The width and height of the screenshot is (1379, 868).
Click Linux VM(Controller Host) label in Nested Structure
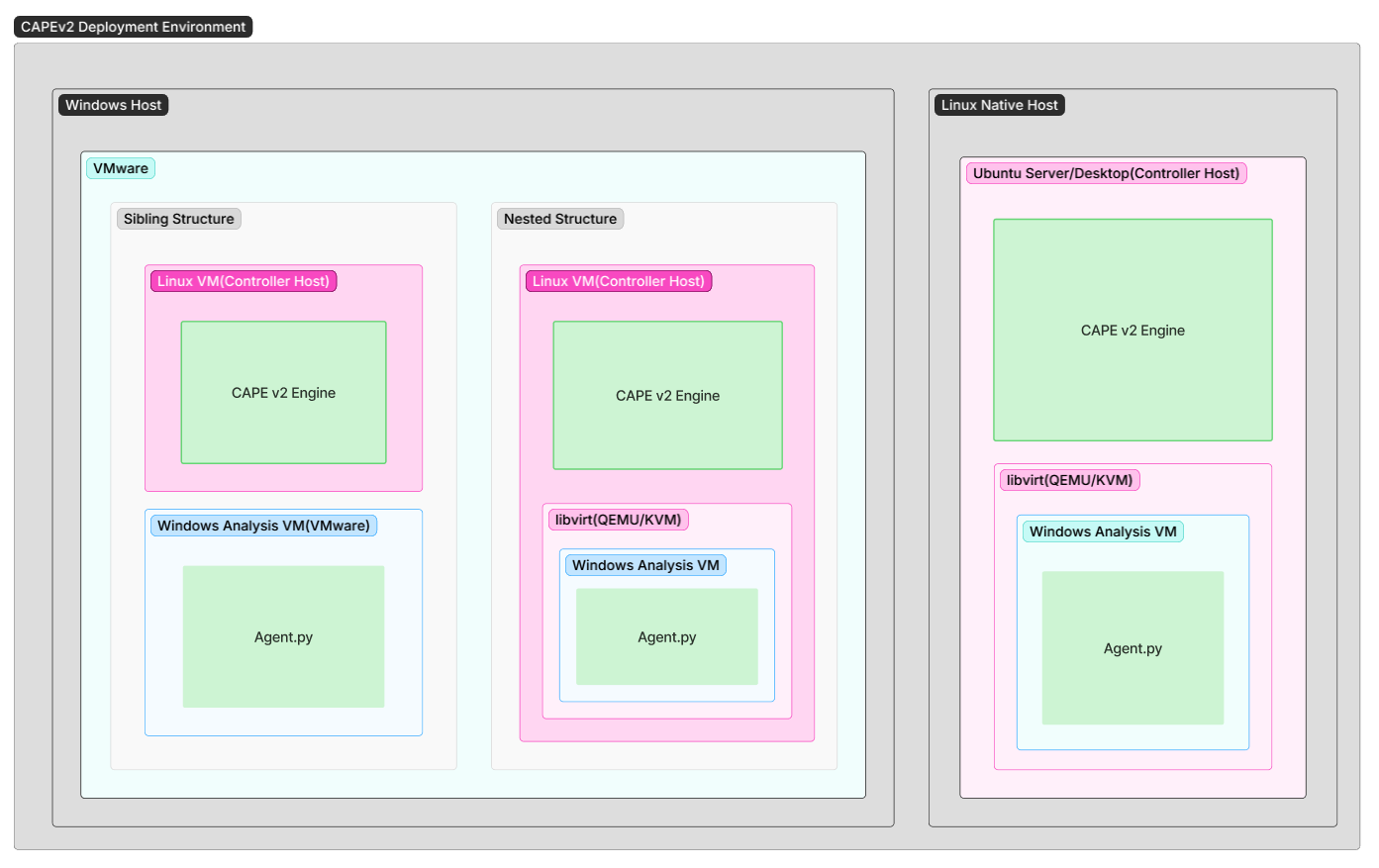point(618,281)
